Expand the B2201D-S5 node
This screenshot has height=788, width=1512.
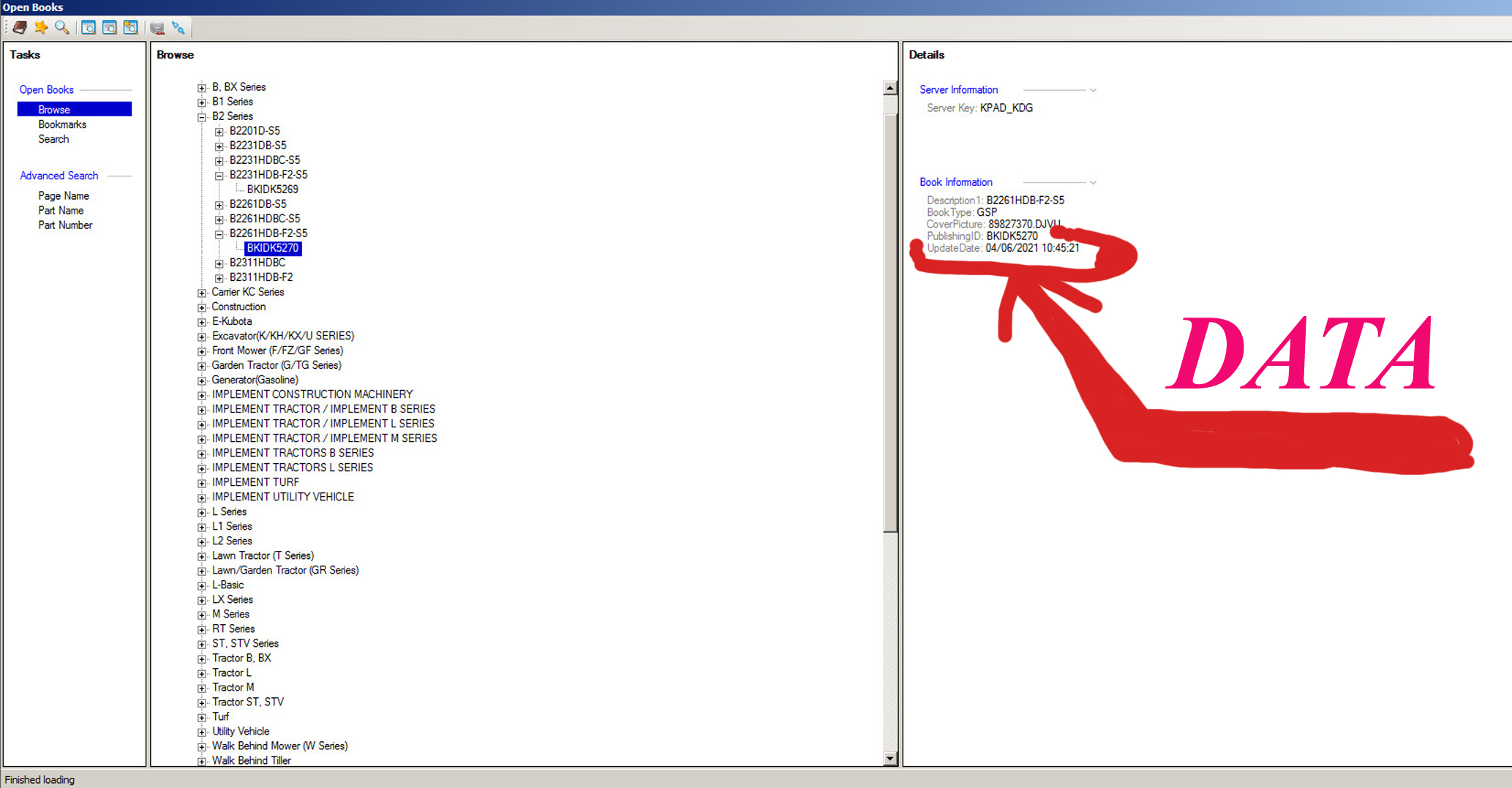point(219,132)
